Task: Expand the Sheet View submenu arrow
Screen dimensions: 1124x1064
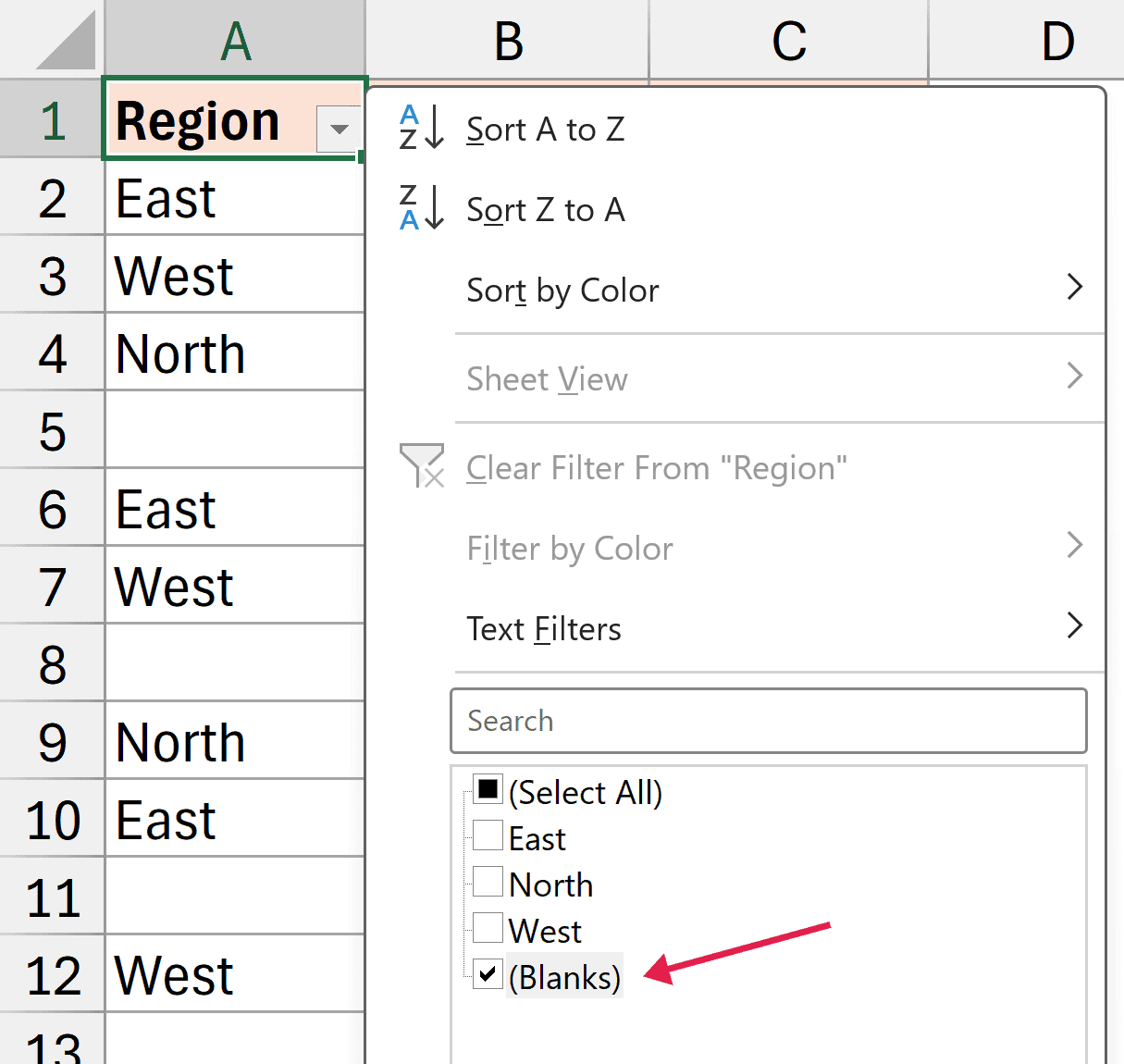Action: tap(1074, 376)
